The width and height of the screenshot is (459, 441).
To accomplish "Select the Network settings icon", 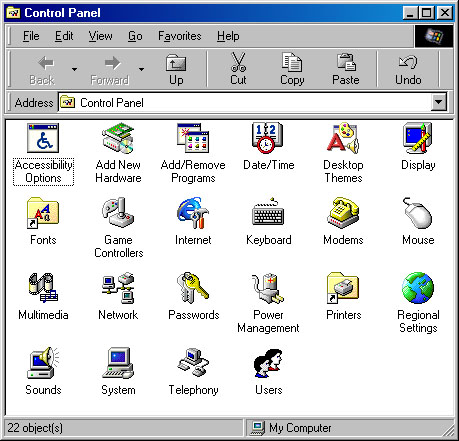I will click(118, 288).
